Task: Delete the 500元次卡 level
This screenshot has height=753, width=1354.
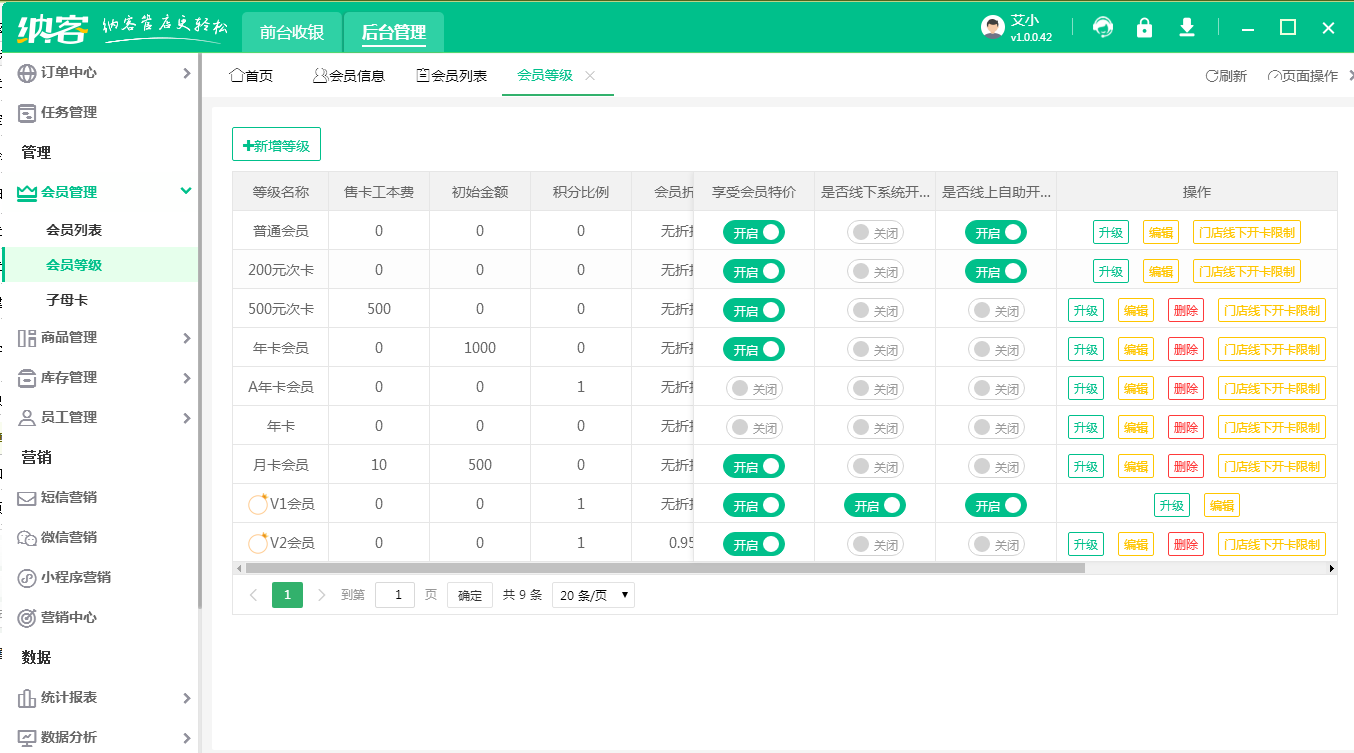Action: pos(1185,310)
